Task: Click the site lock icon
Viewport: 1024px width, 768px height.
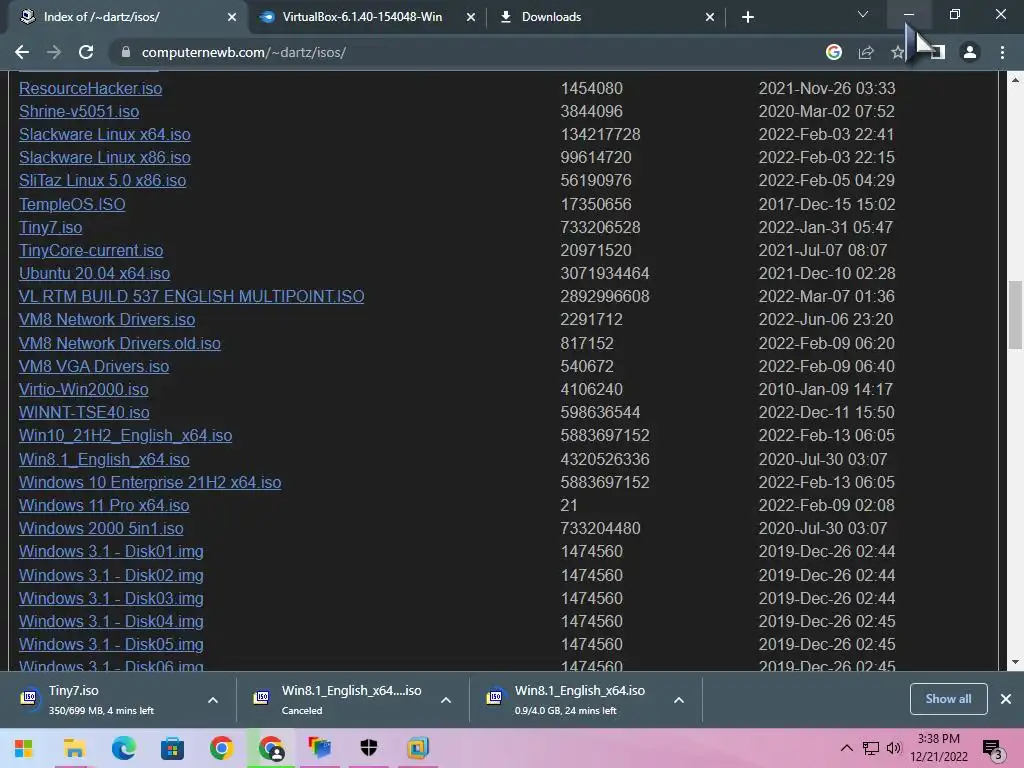Action: coord(126,52)
